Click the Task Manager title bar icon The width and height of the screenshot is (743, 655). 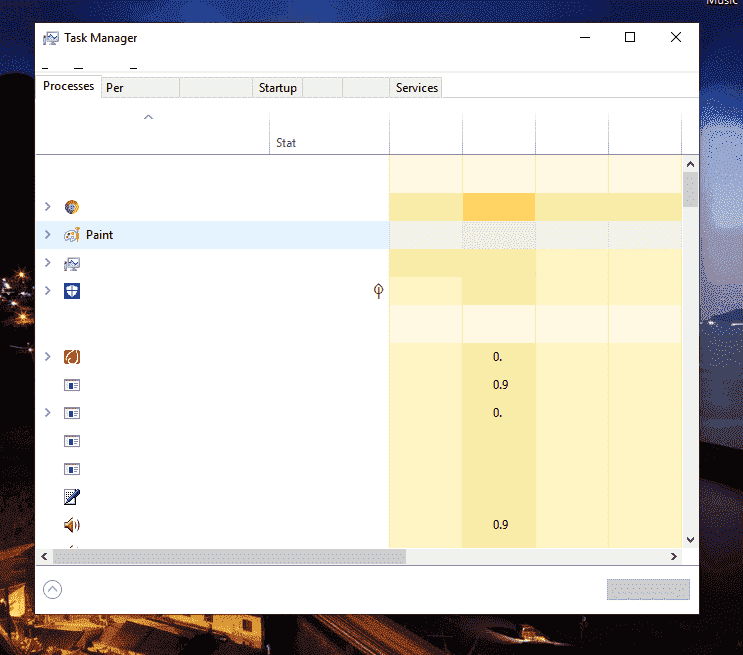[51, 38]
